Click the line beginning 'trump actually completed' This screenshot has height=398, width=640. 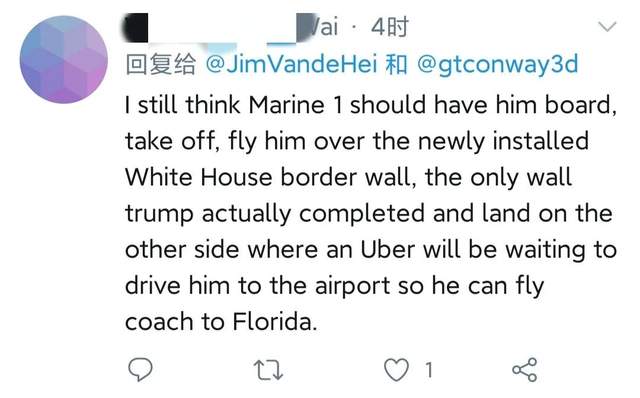(369, 213)
